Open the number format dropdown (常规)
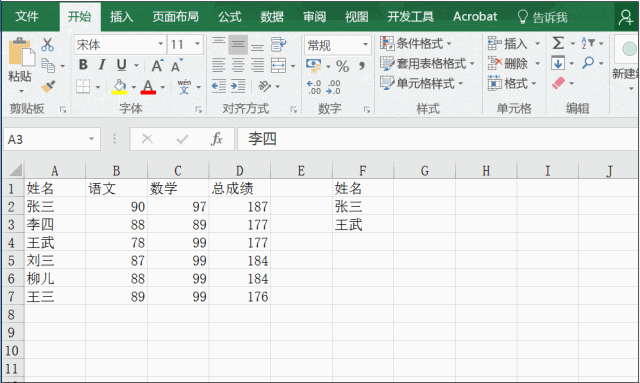 365,45
